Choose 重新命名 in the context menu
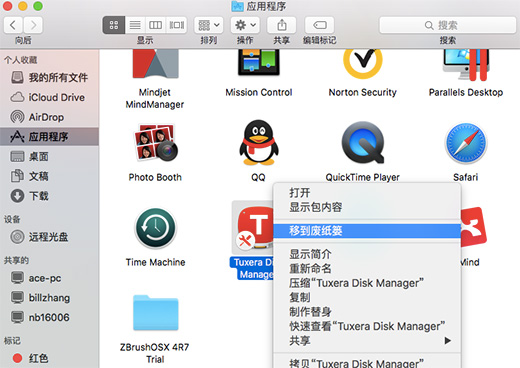This screenshot has width=520, height=368. click(367, 269)
